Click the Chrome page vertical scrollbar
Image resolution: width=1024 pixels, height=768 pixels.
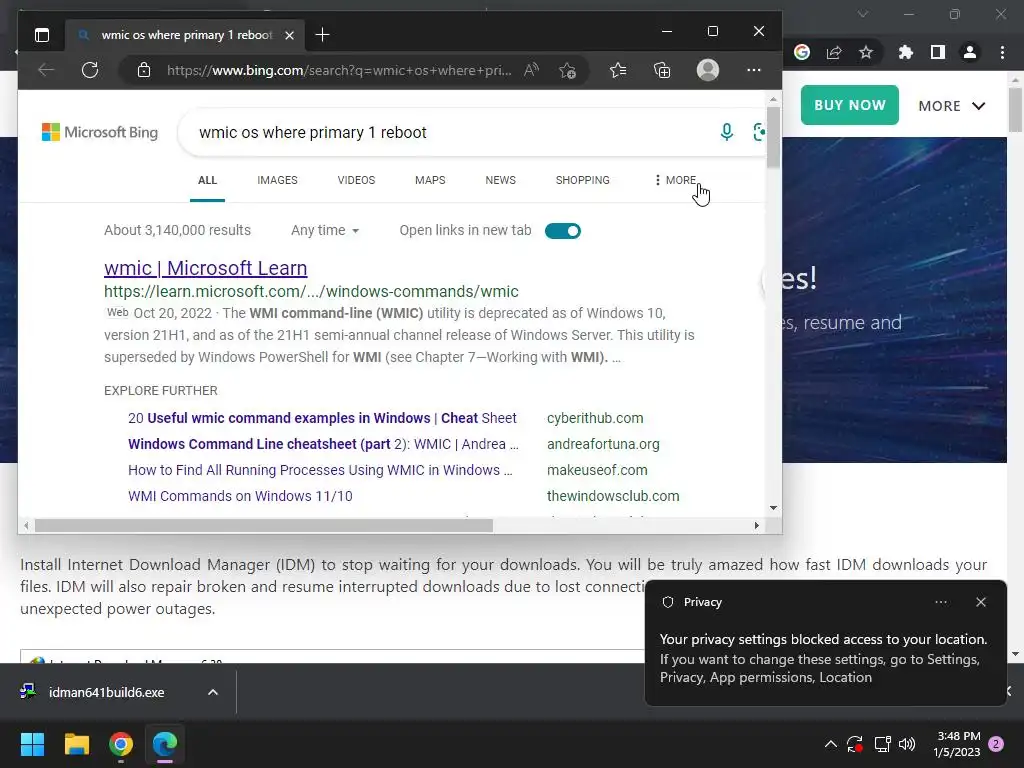1016,108
